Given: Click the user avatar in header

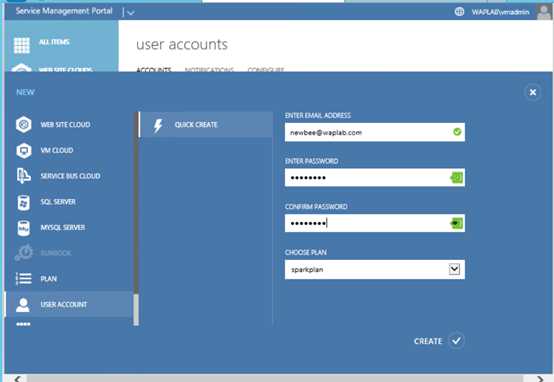Looking at the screenshot, I should coord(544,12).
